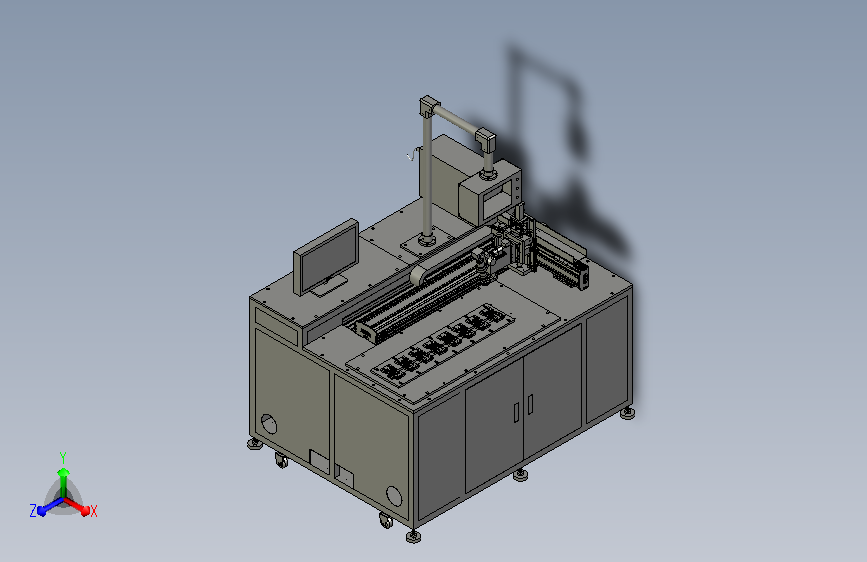The image size is (867, 562).
Task: Click the blue Z axis of the triad
Action: click(x=50, y=507)
